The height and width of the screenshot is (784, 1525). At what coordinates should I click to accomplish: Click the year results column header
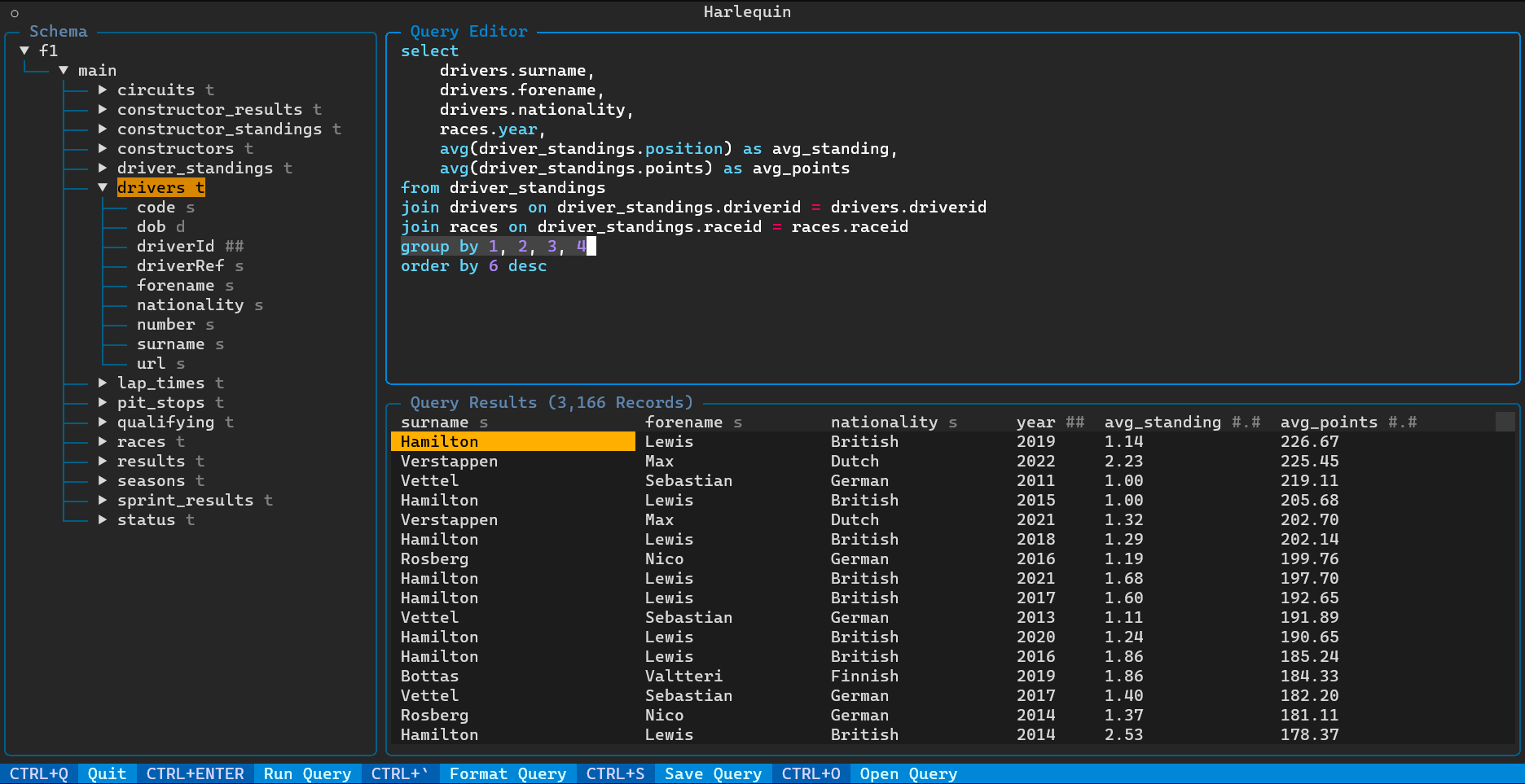(x=1051, y=422)
